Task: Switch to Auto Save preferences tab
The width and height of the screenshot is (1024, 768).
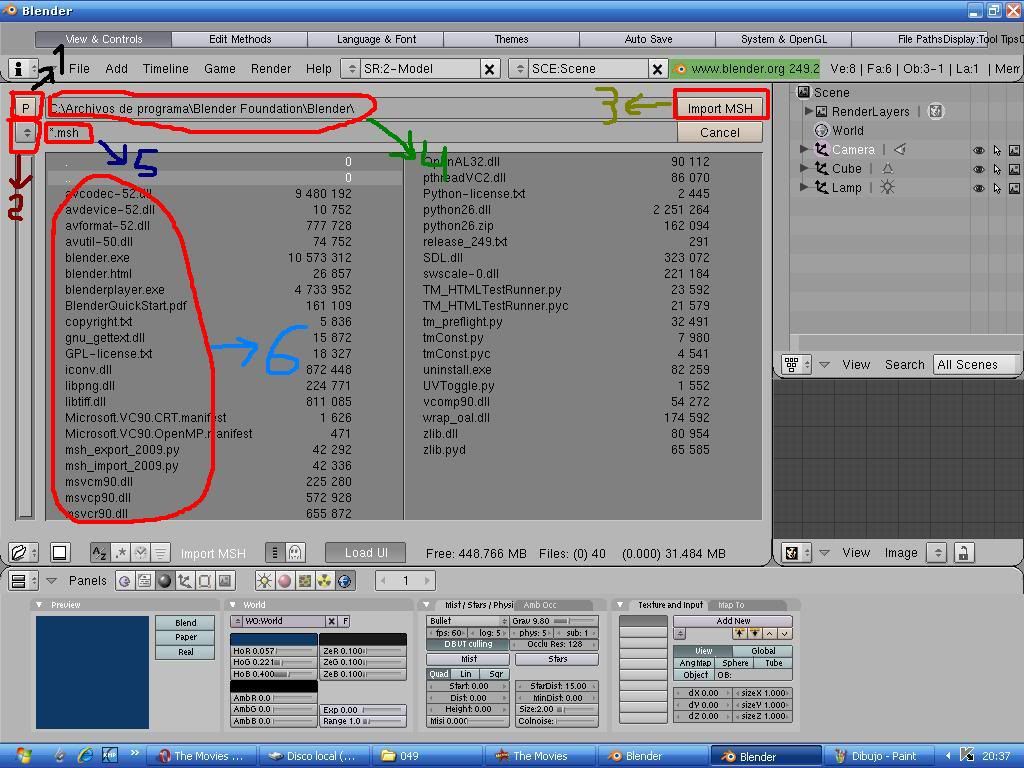Action: click(x=648, y=39)
